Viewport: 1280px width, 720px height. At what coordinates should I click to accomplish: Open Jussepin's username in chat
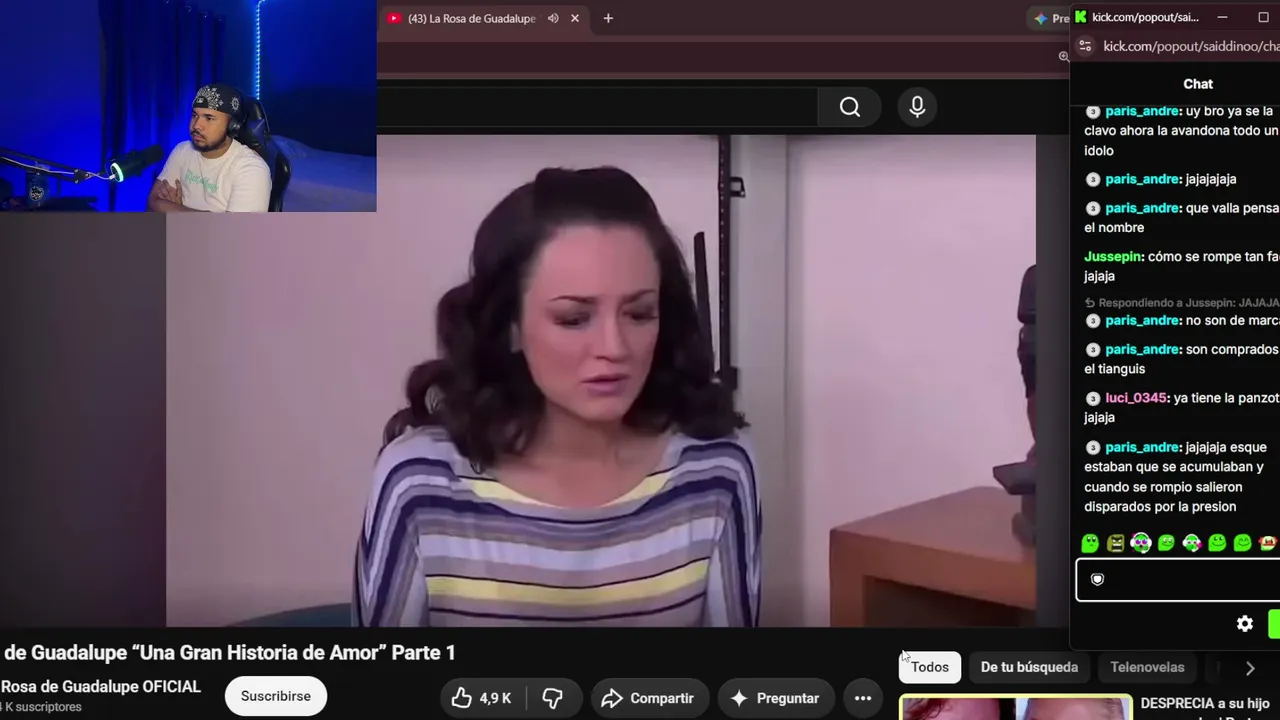tap(1114, 257)
